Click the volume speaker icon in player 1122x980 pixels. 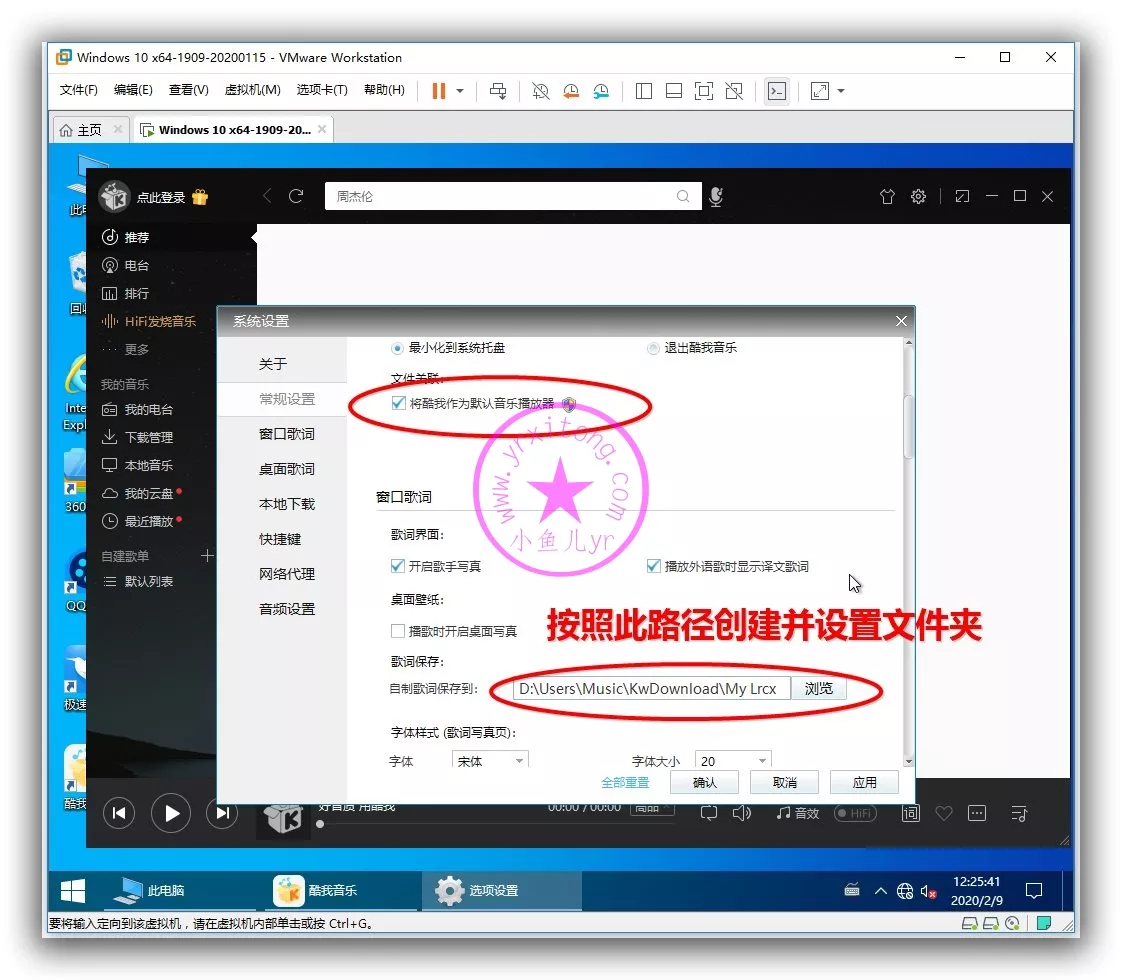coord(741,813)
